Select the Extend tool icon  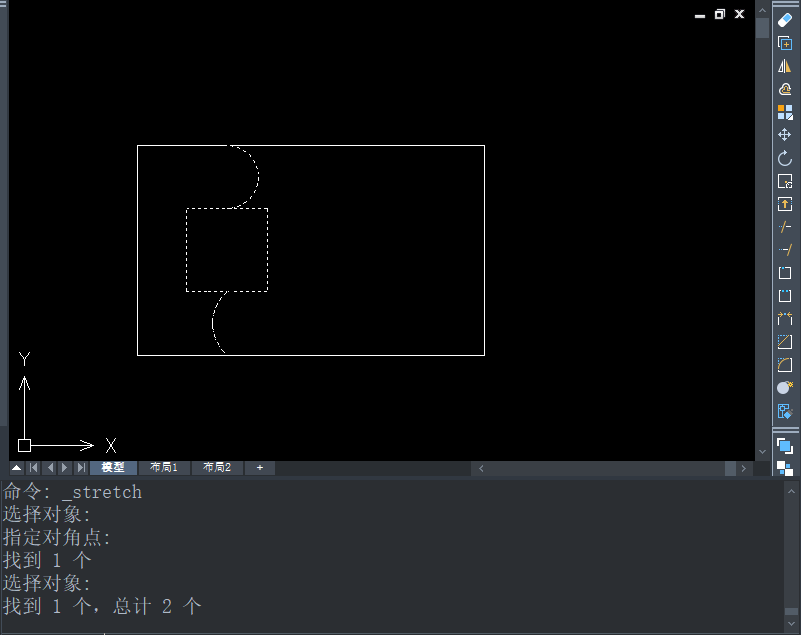[785, 250]
